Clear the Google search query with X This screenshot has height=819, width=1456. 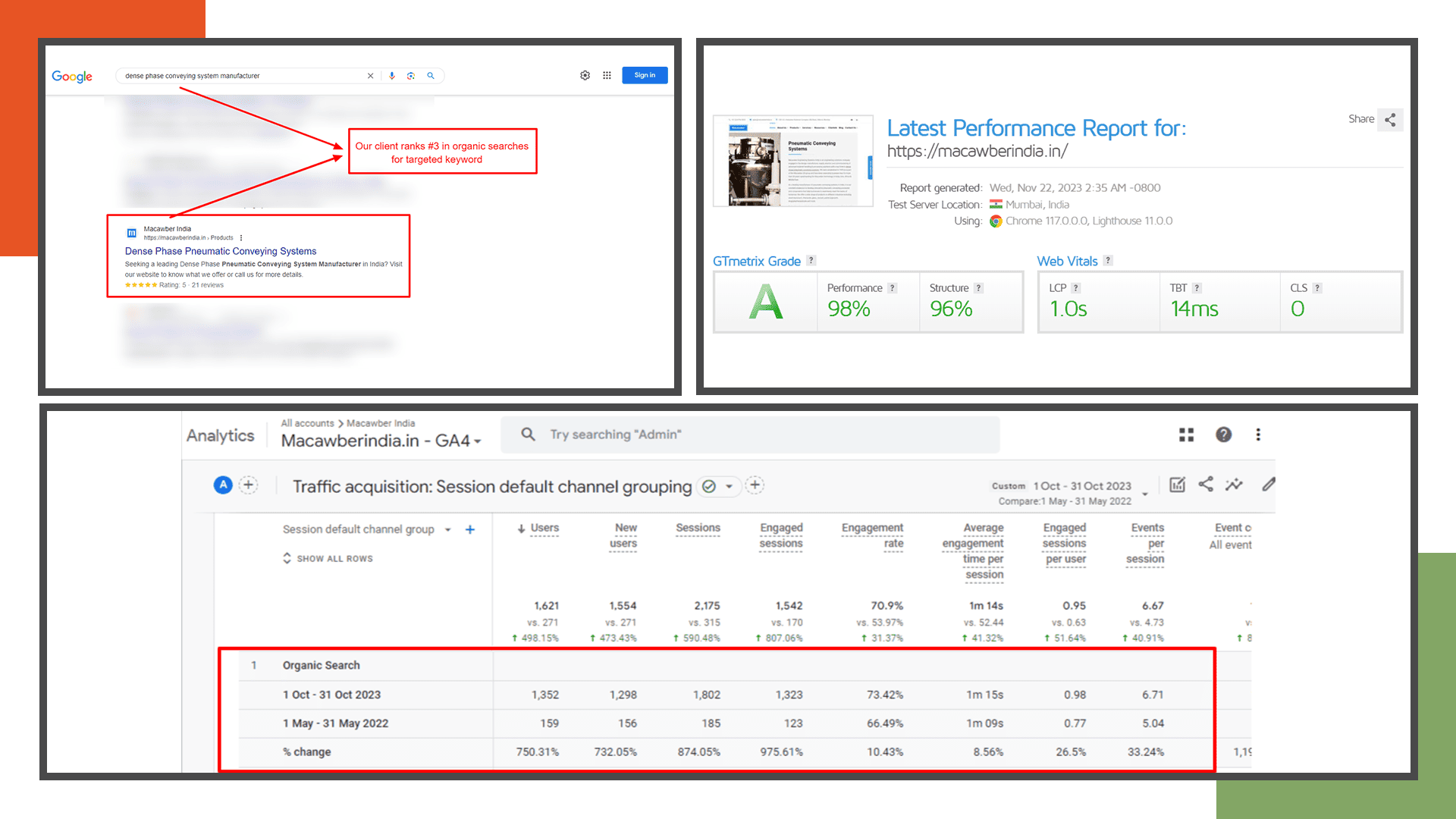coord(370,76)
